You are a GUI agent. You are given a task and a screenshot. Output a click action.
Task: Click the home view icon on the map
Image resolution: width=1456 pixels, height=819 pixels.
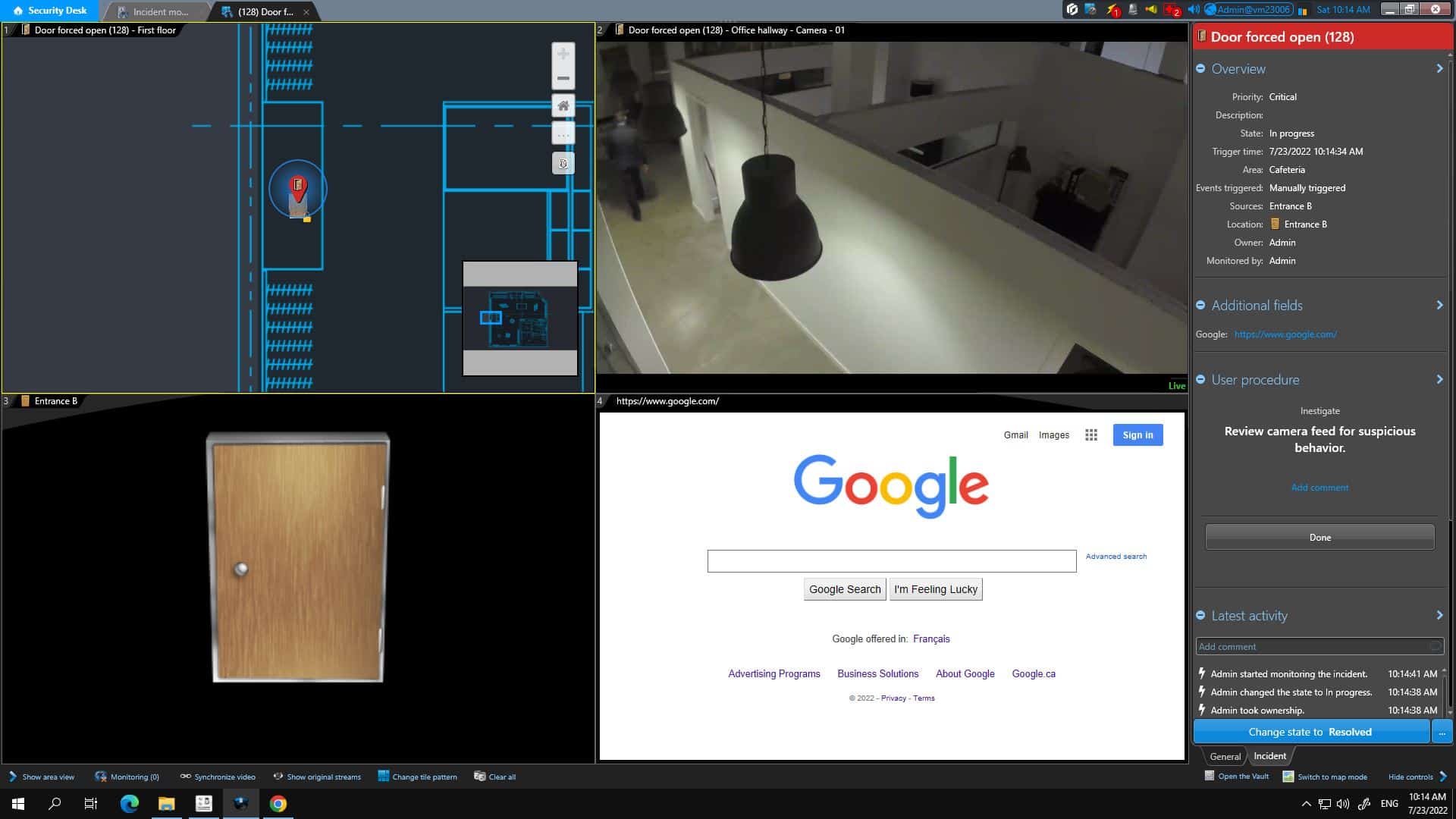click(x=563, y=105)
